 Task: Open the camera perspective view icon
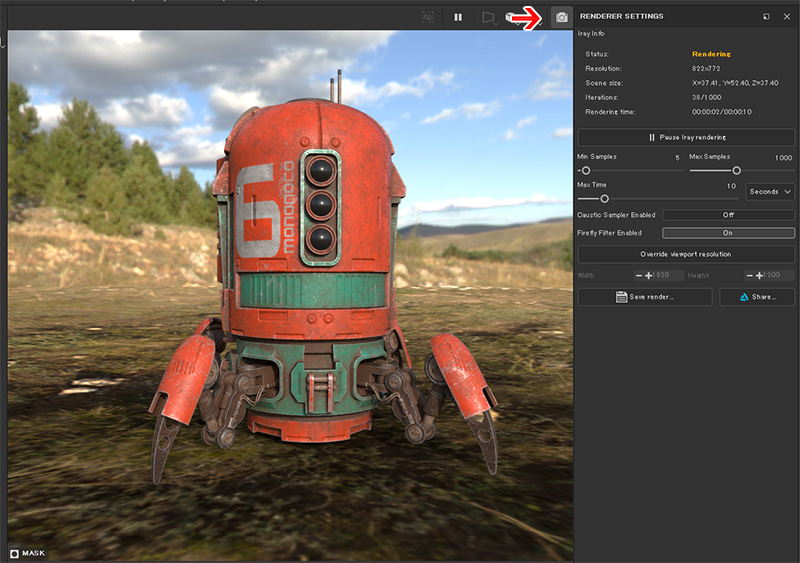tap(487, 17)
